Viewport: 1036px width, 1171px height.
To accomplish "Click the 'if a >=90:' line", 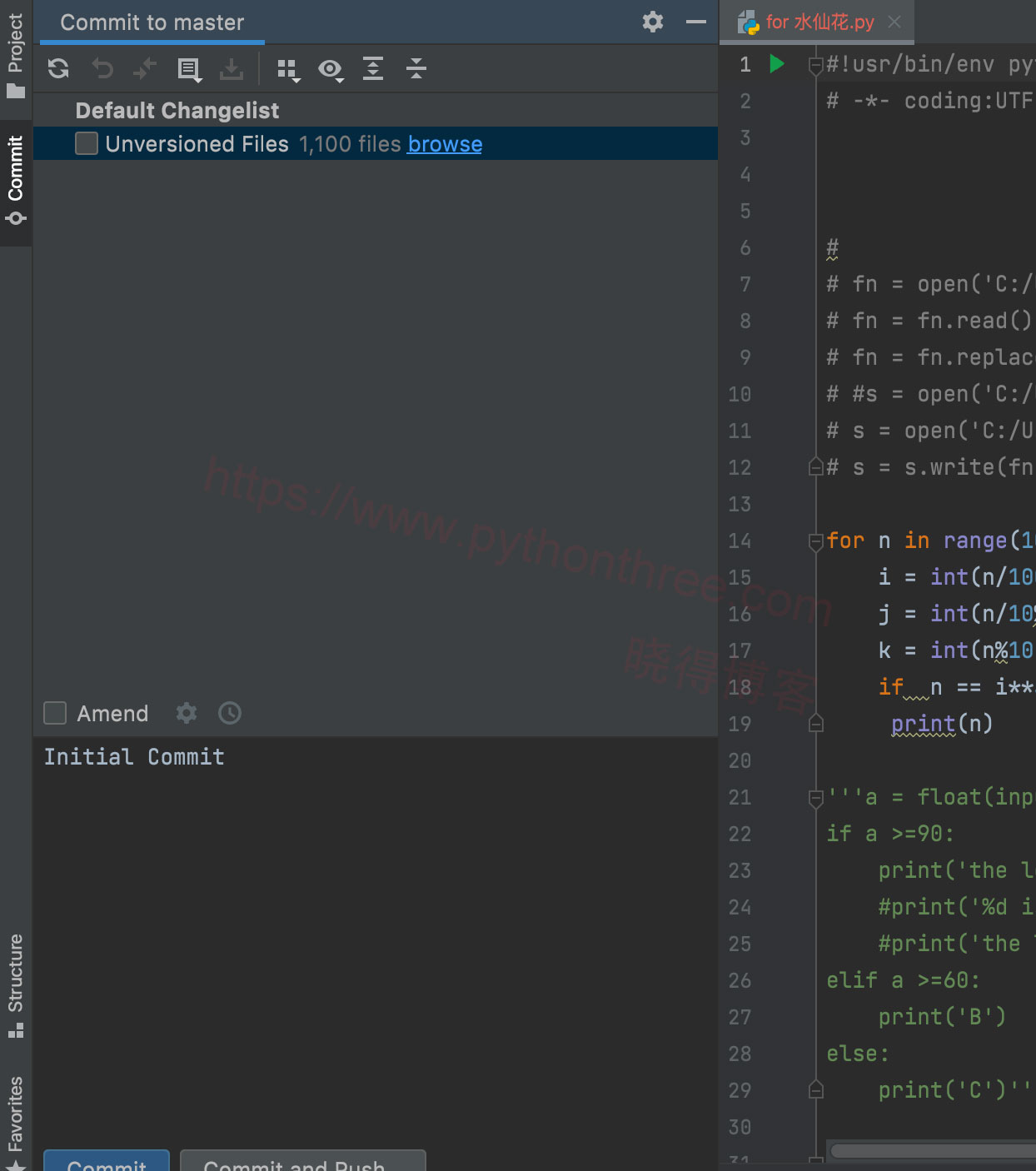I will 889,834.
